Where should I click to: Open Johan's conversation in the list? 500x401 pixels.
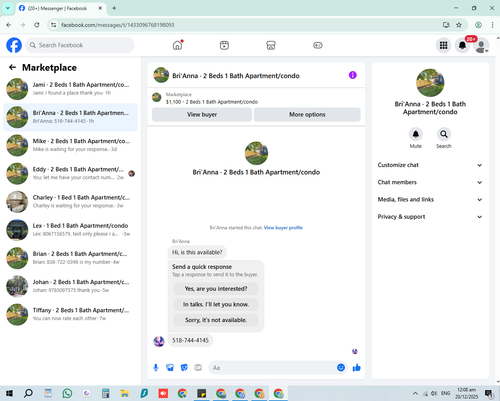(x=70, y=286)
